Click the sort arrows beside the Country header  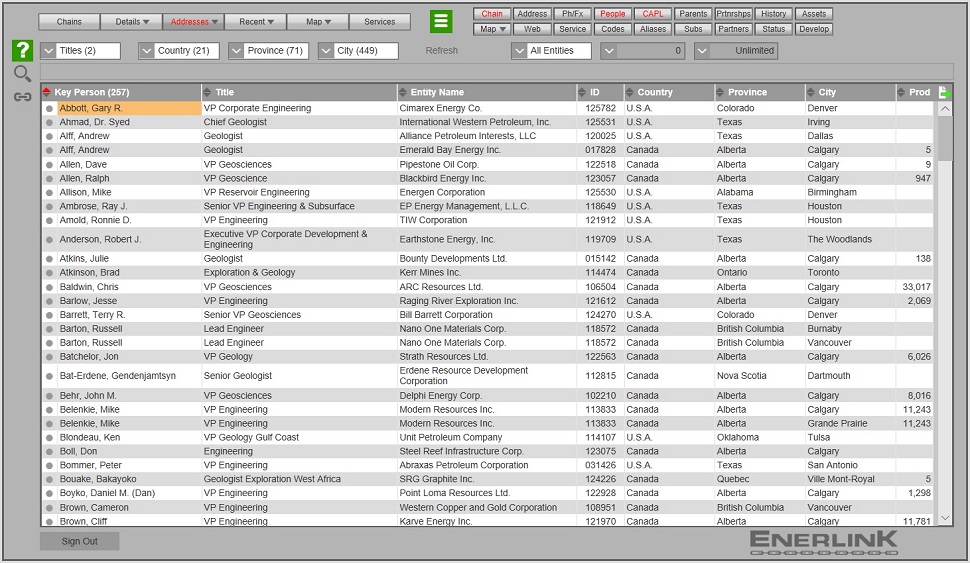[630, 92]
